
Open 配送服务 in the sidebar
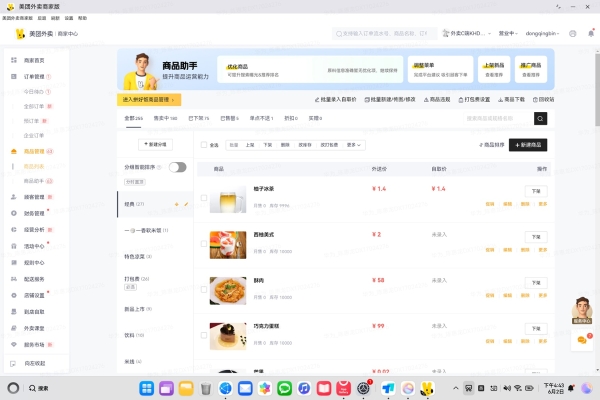coord(34,279)
